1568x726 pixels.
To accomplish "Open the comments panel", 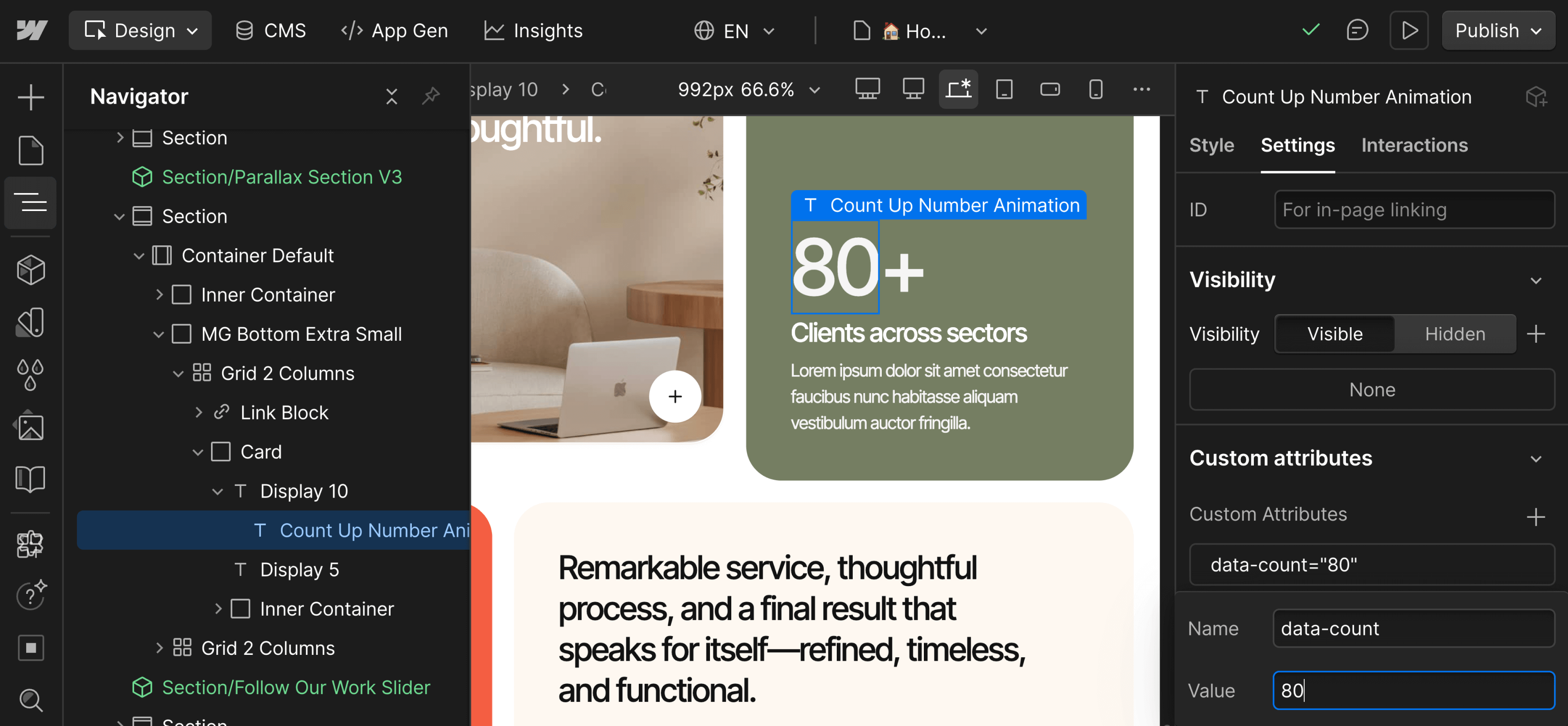I will (x=1358, y=30).
